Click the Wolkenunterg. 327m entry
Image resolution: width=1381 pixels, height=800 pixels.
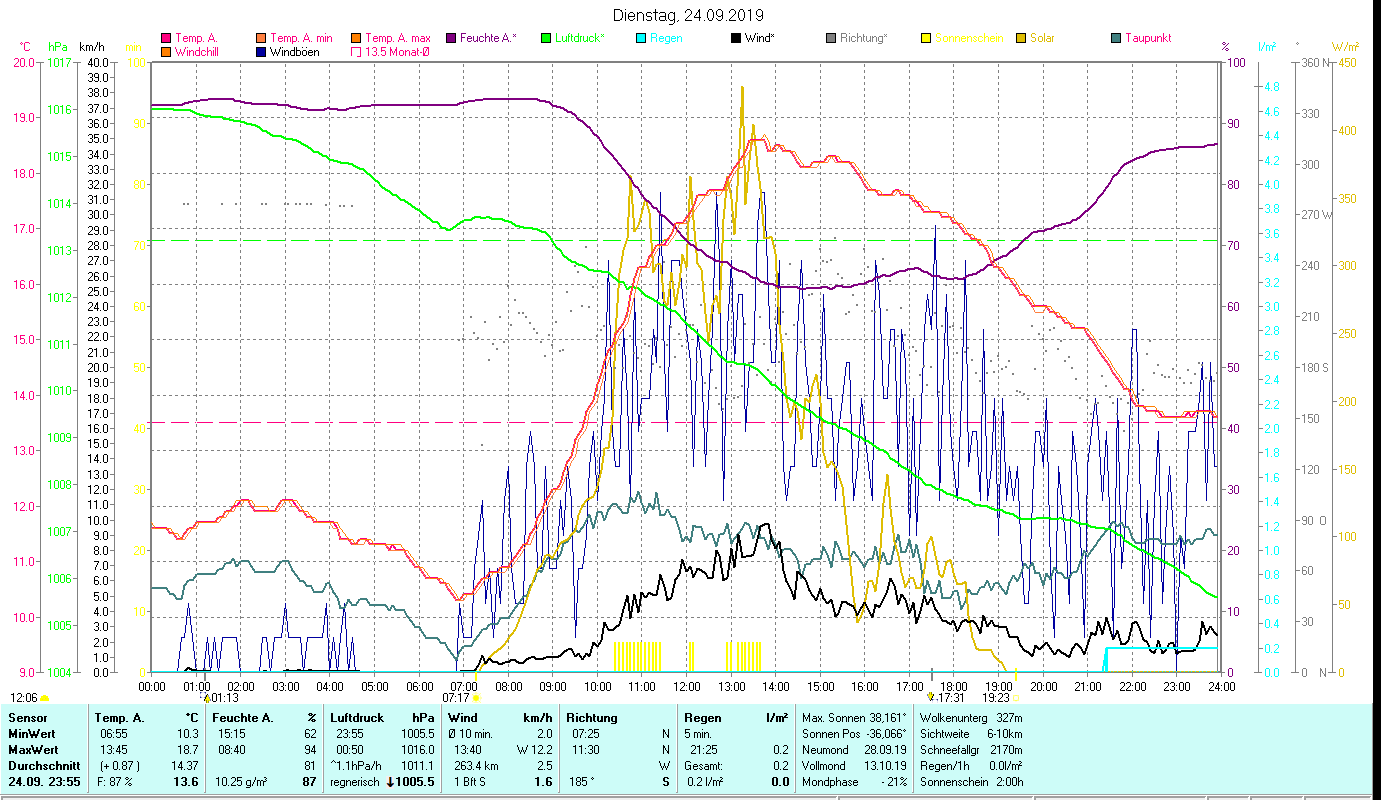[972, 718]
